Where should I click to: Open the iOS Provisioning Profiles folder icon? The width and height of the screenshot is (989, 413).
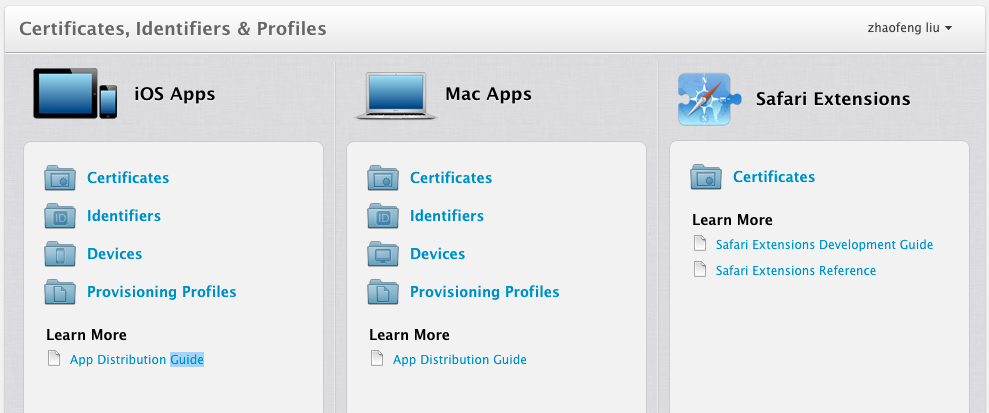[60, 292]
